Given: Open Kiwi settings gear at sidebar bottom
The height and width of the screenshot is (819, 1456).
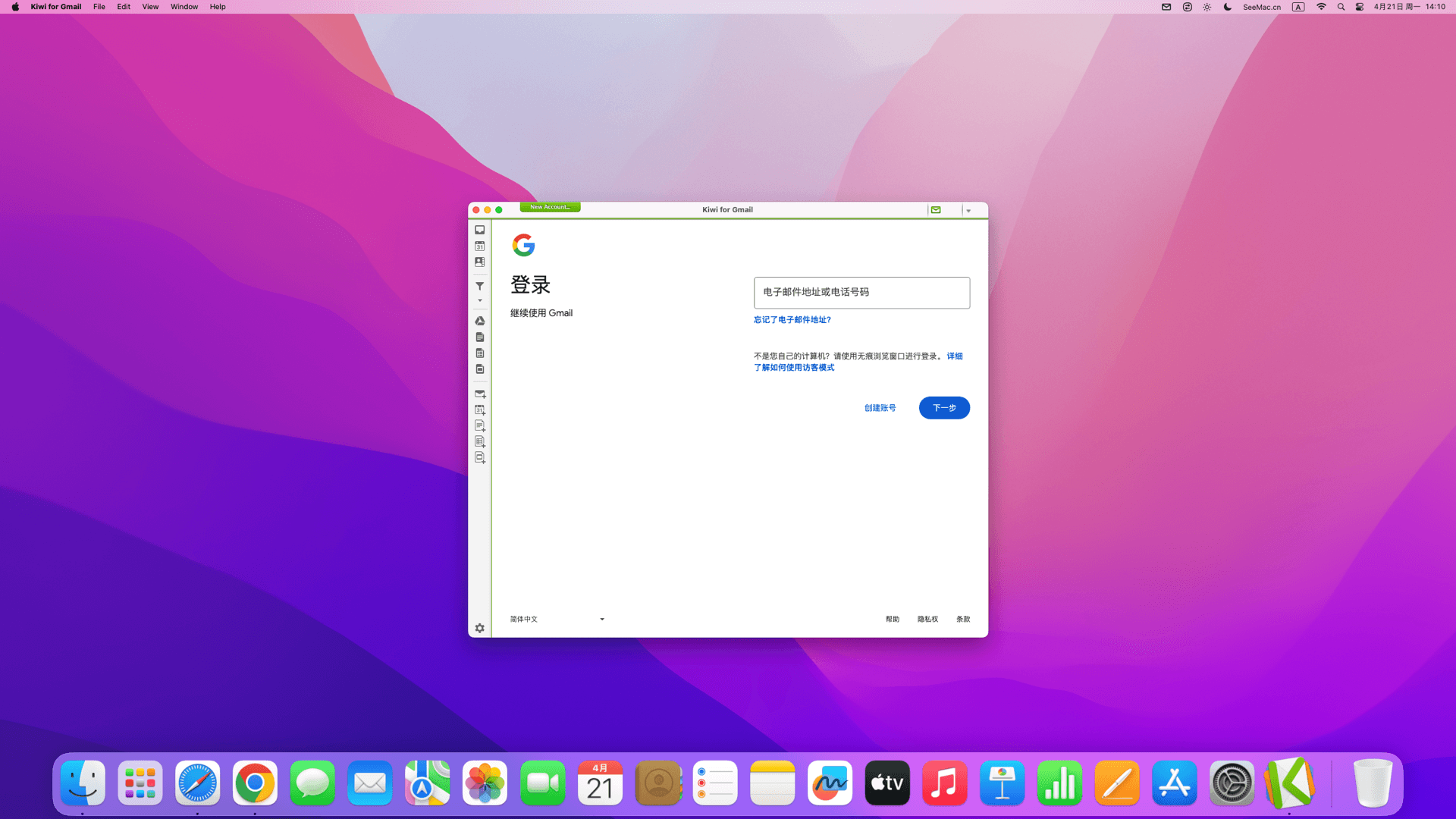Looking at the screenshot, I should click(x=479, y=628).
